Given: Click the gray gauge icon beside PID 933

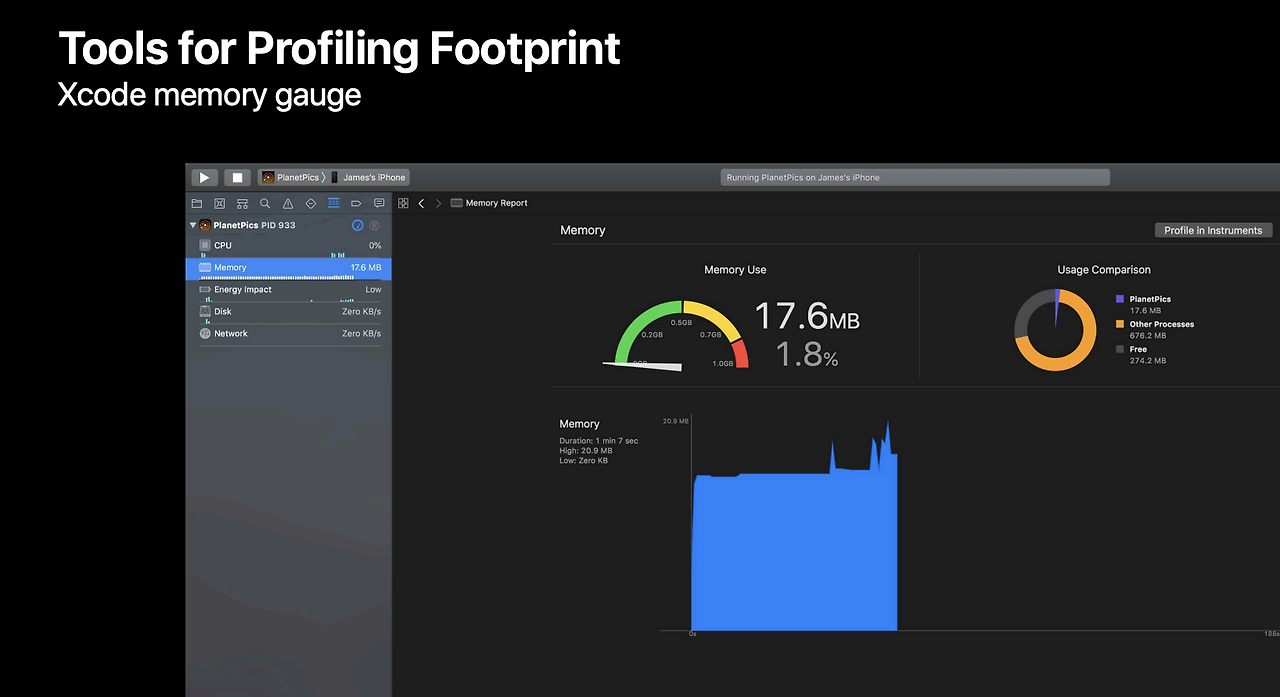Looking at the screenshot, I should (375, 225).
